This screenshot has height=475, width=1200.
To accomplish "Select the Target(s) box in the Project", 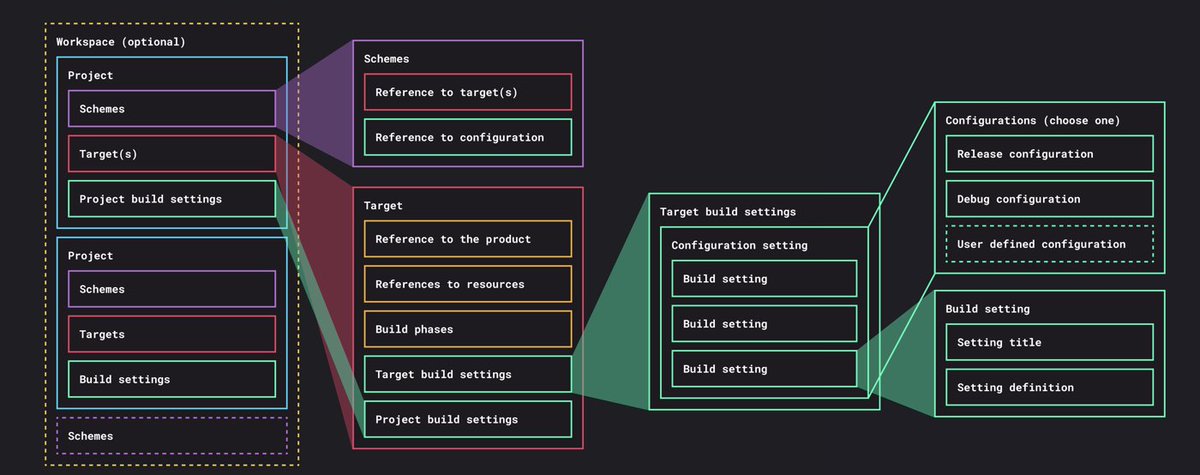I will (172, 154).
